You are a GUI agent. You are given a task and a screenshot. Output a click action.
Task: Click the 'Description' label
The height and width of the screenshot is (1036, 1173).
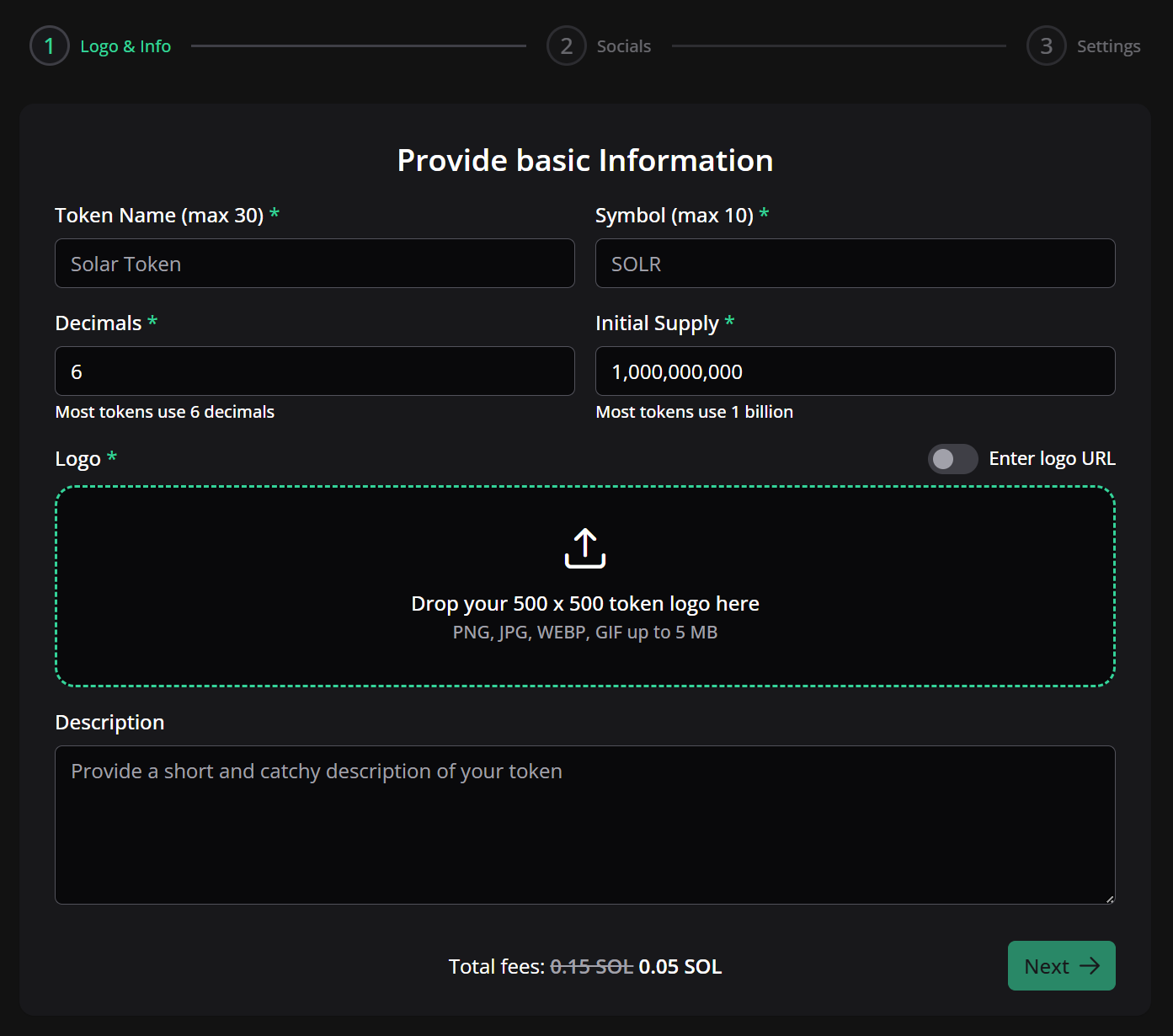tap(109, 723)
